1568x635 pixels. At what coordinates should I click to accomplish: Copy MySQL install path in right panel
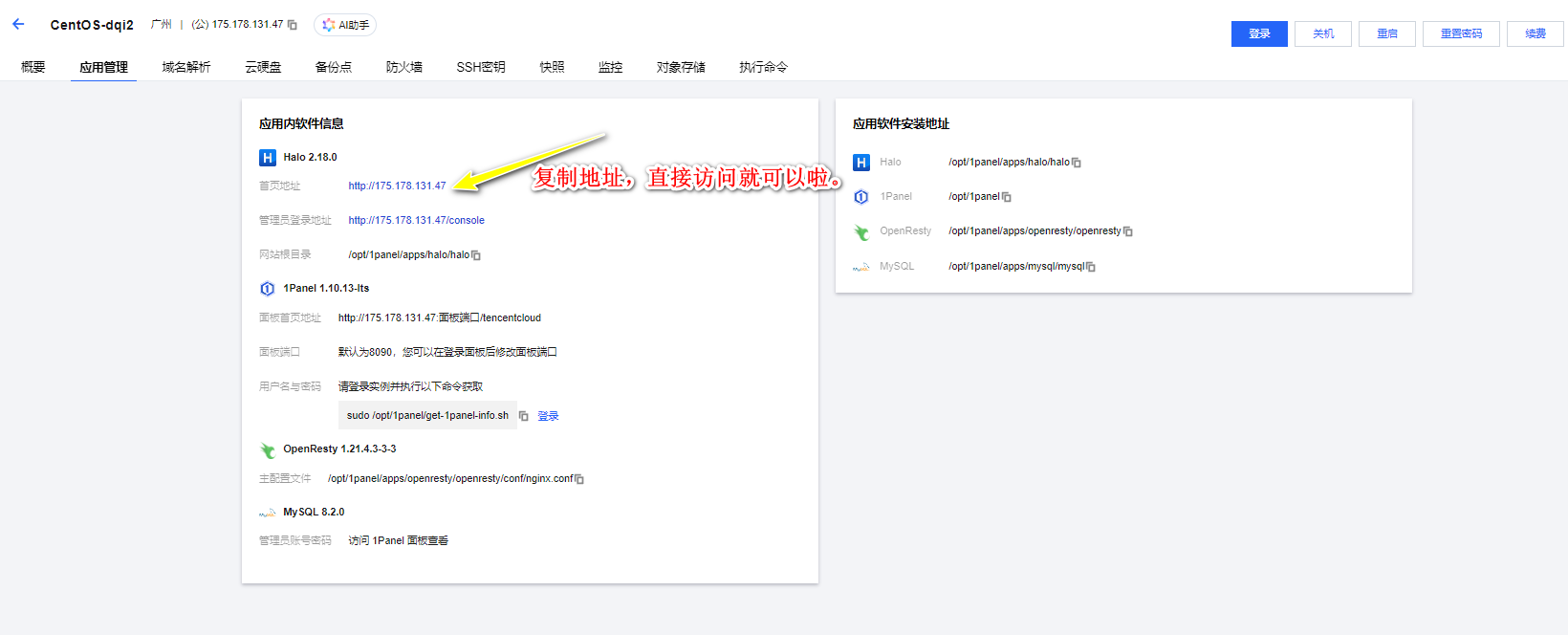tap(1091, 267)
